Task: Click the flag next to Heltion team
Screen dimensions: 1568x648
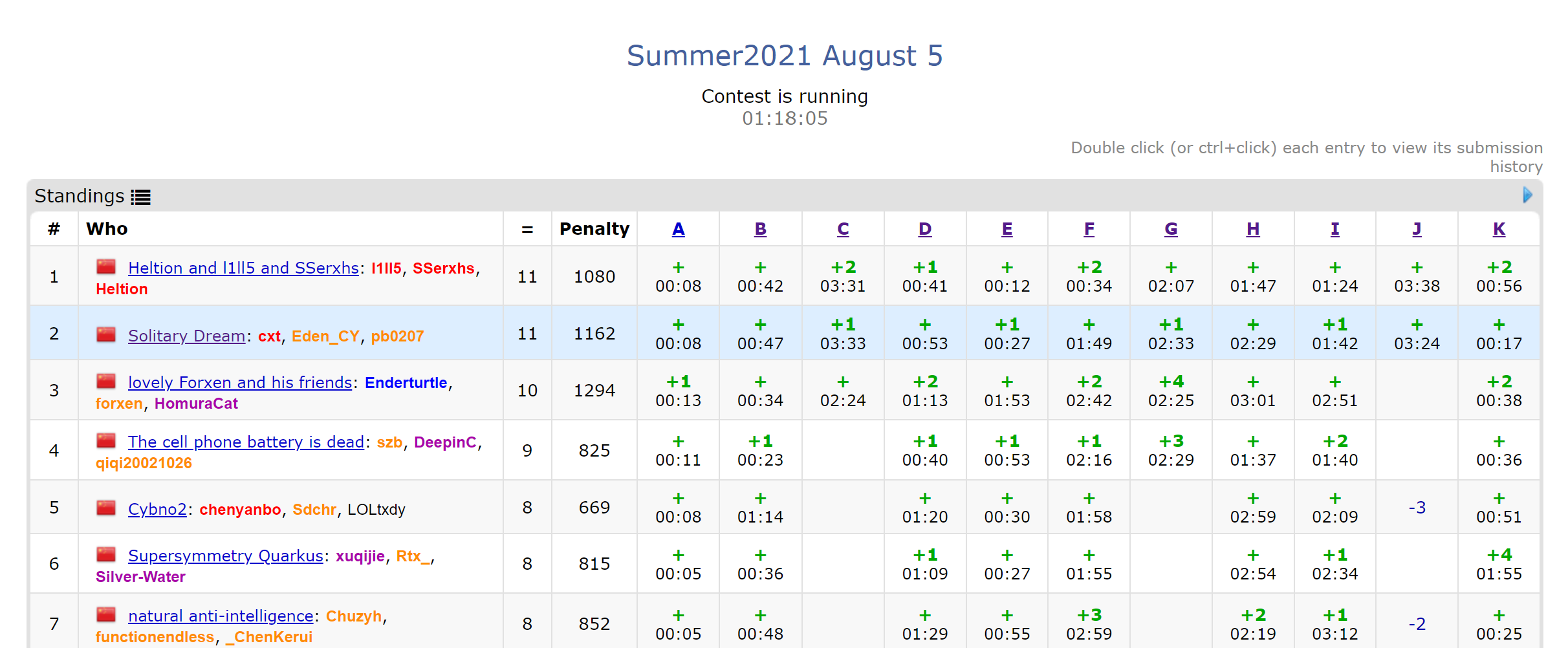Action: (x=106, y=267)
